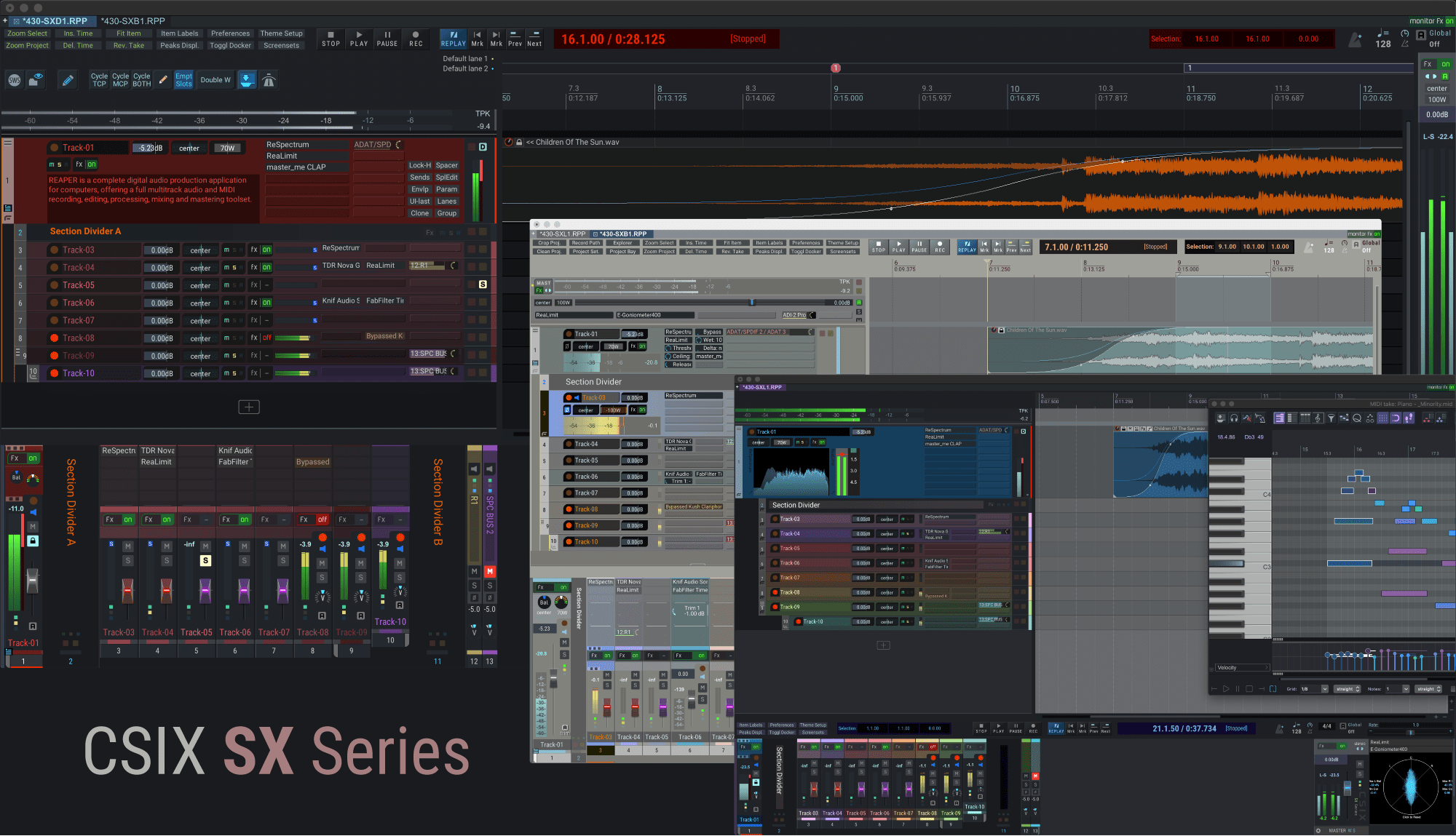Click the Pause transport button
1456x836 pixels.
(x=387, y=39)
